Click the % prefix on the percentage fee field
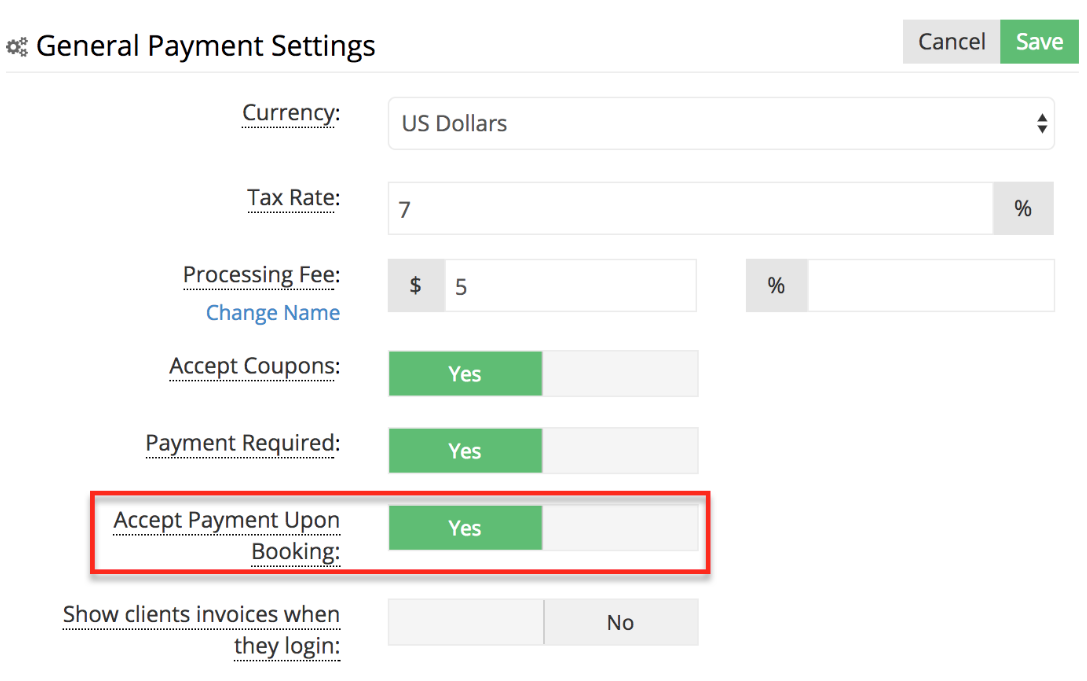The width and height of the screenshot is (1087, 681). coord(776,285)
